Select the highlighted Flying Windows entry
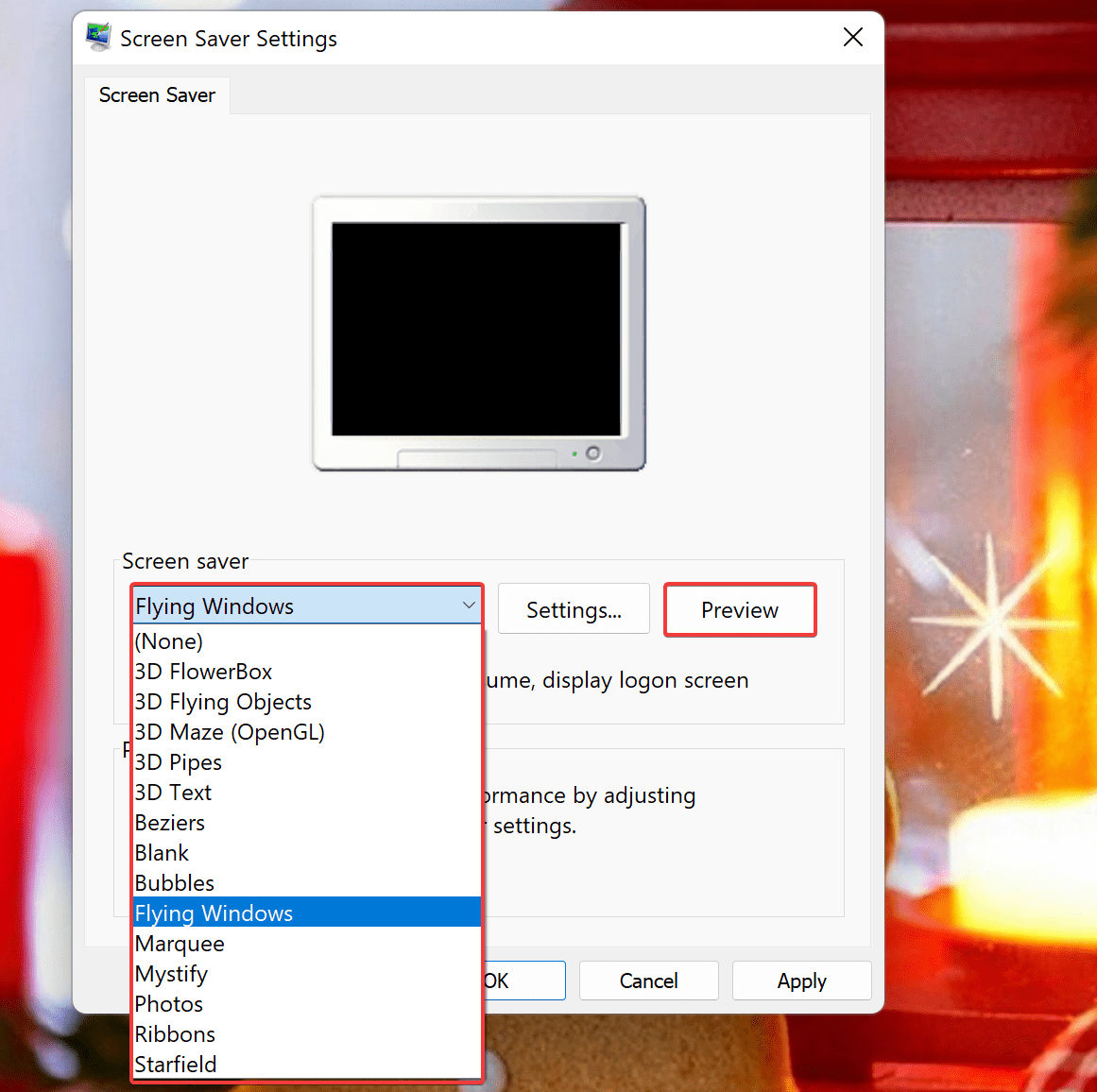Image resolution: width=1097 pixels, height=1092 pixels. [x=214, y=913]
